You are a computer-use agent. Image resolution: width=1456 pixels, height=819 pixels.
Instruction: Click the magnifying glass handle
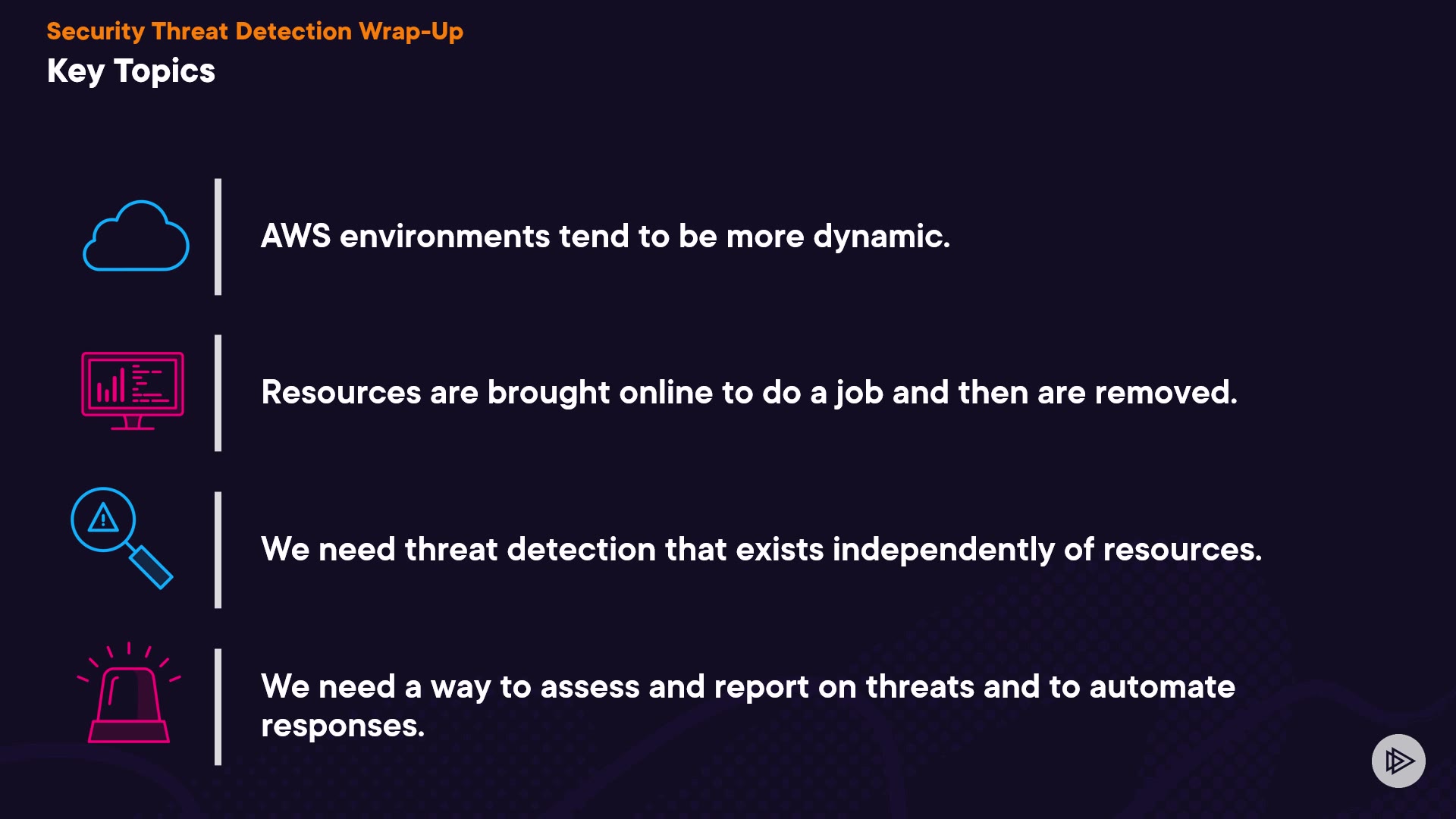152,567
